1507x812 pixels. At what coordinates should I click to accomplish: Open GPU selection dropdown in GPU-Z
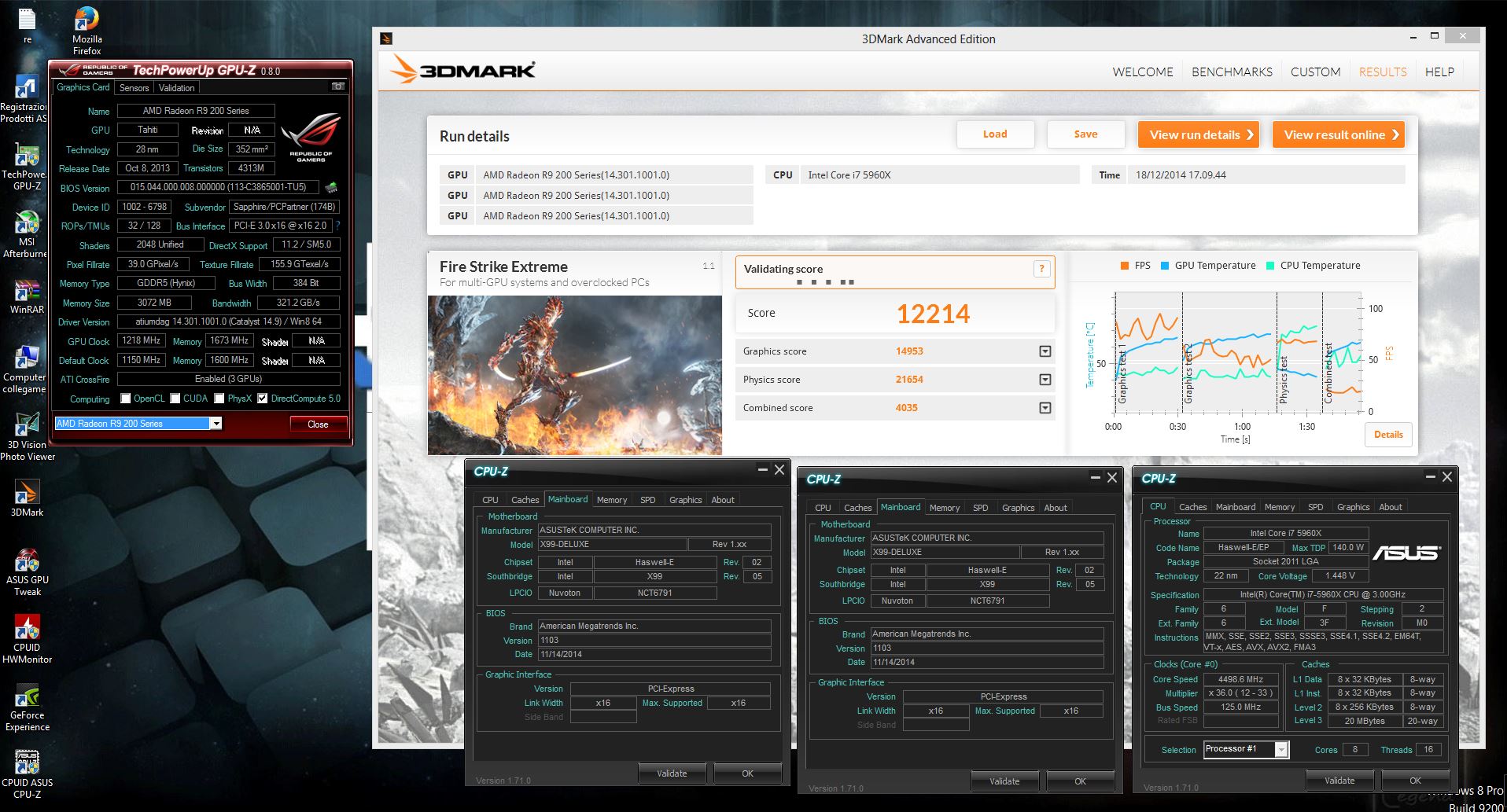pos(216,424)
